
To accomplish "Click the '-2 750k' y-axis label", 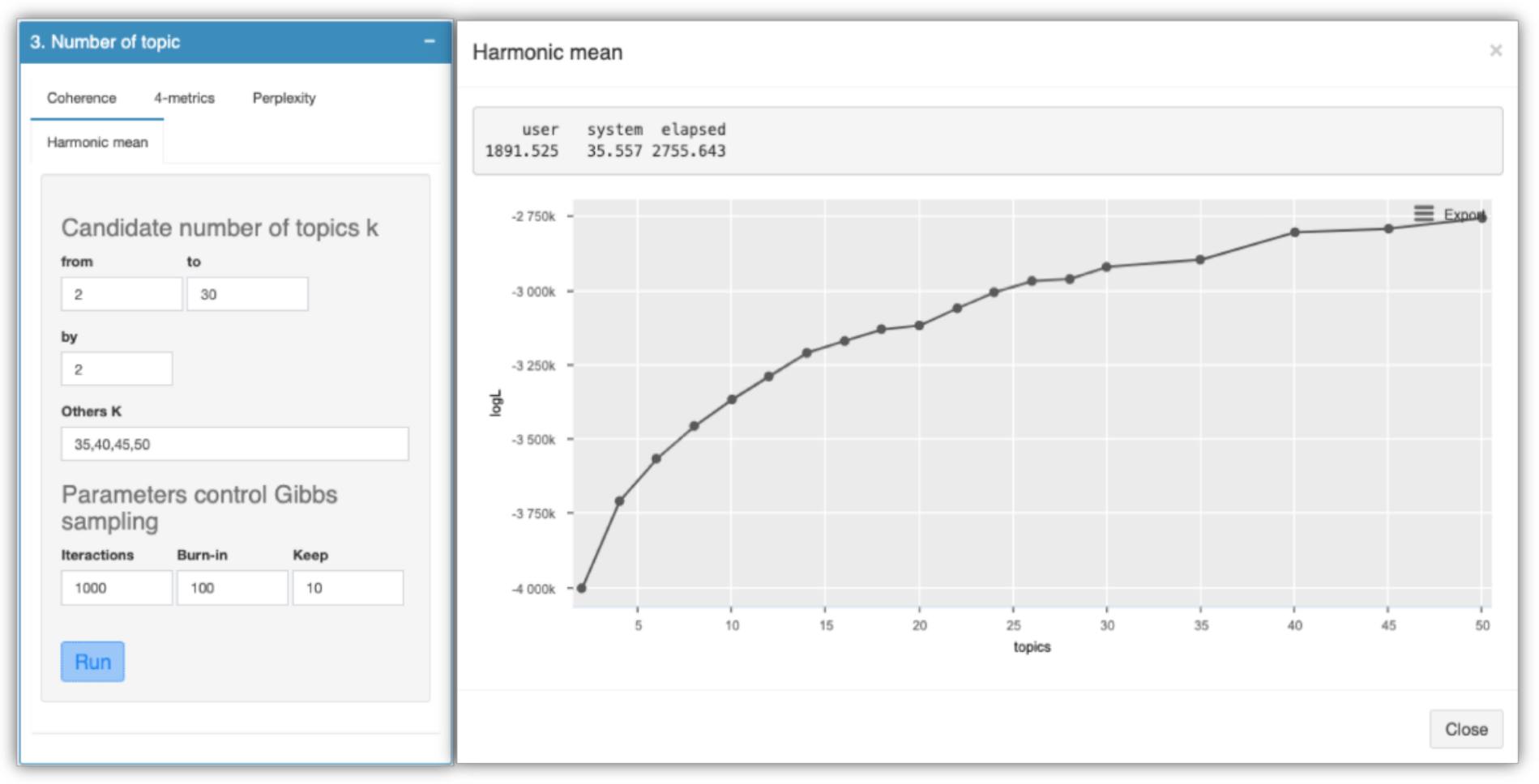I will [x=533, y=216].
